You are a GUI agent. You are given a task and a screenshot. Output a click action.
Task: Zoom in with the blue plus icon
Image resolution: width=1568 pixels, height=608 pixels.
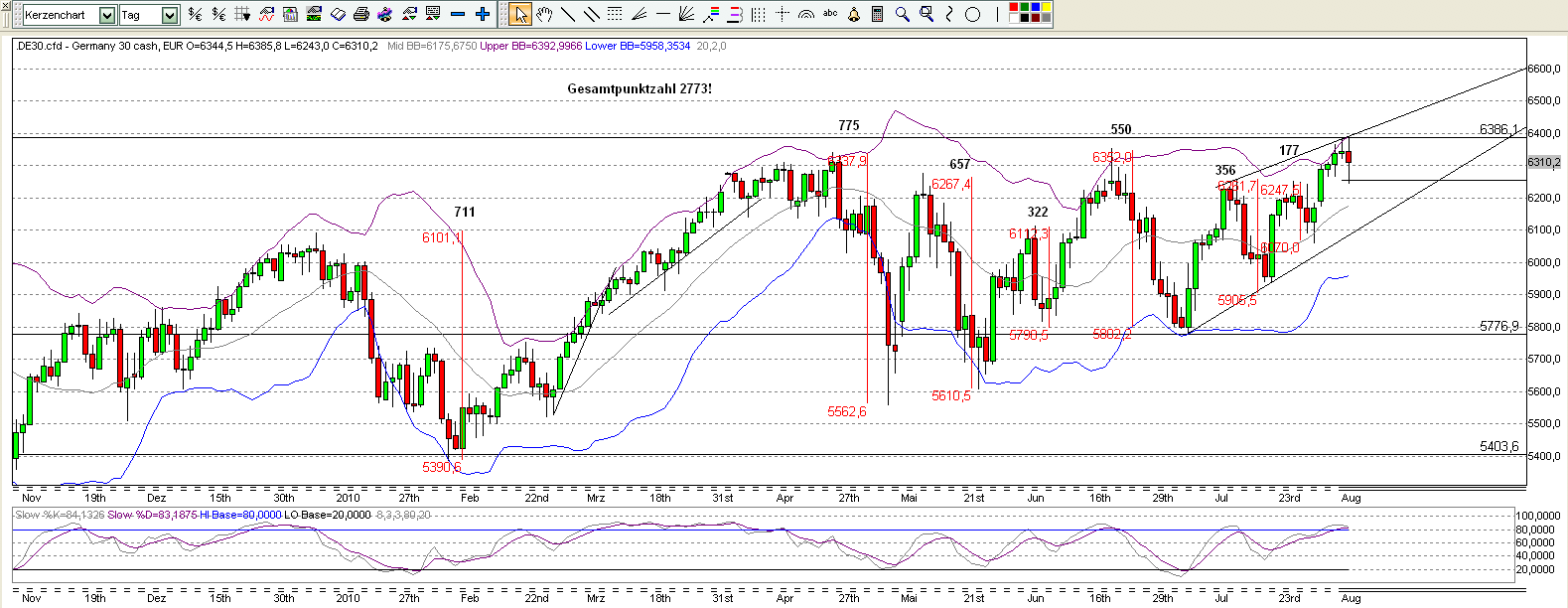[483, 14]
